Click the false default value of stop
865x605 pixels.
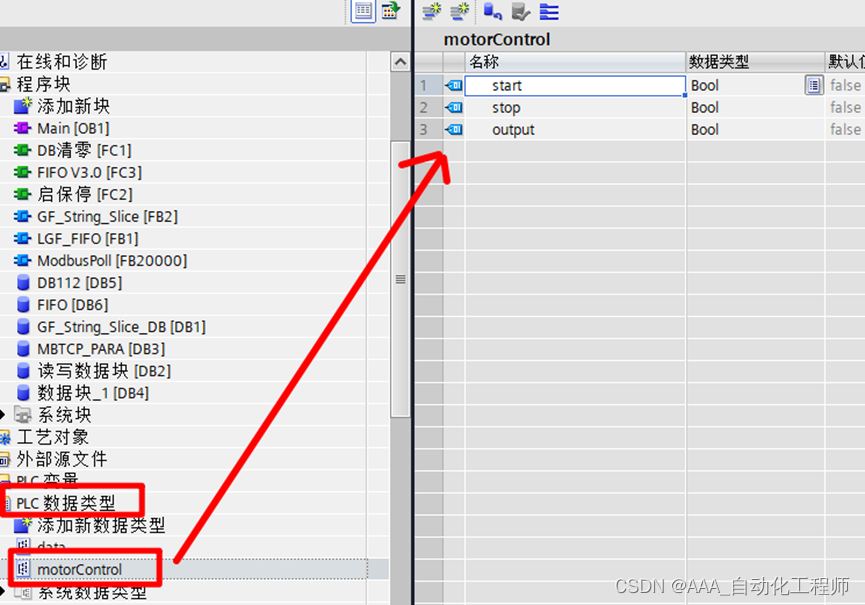[845, 108]
